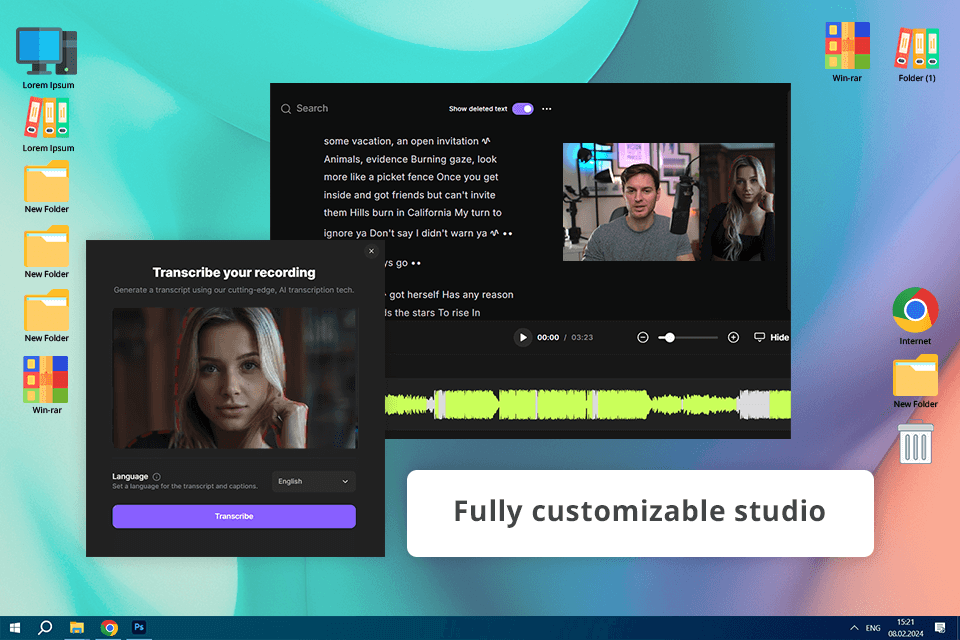Select the Win-rar icon on left side
This screenshot has width=960, height=640.
click(47, 385)
